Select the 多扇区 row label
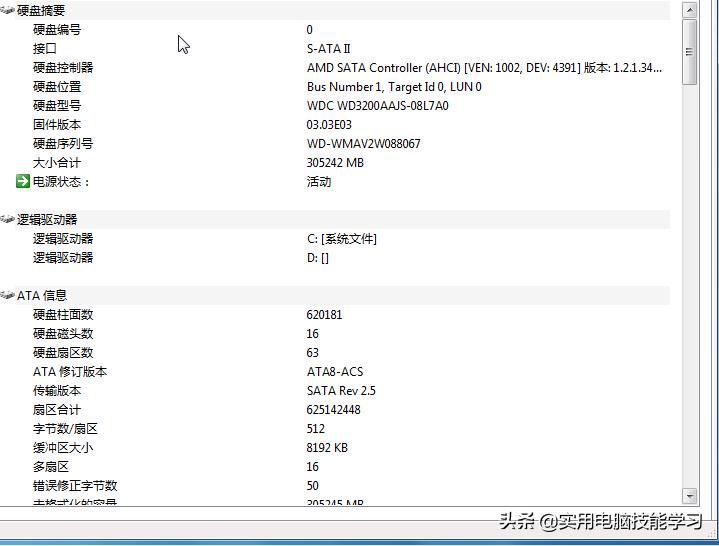This screenshot has width=719, height=546. [50, 467]
